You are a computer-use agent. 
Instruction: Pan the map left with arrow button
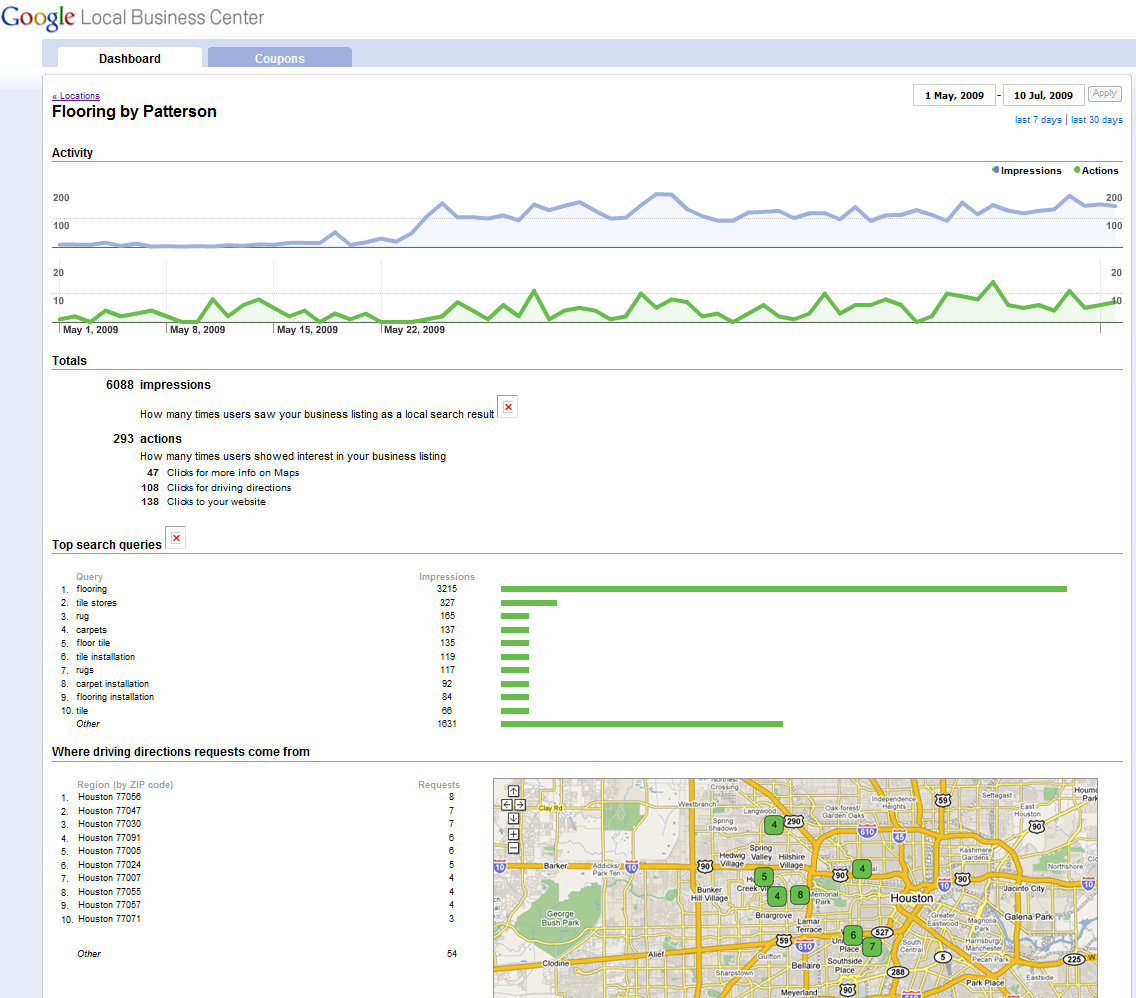(x=506, y=805)
